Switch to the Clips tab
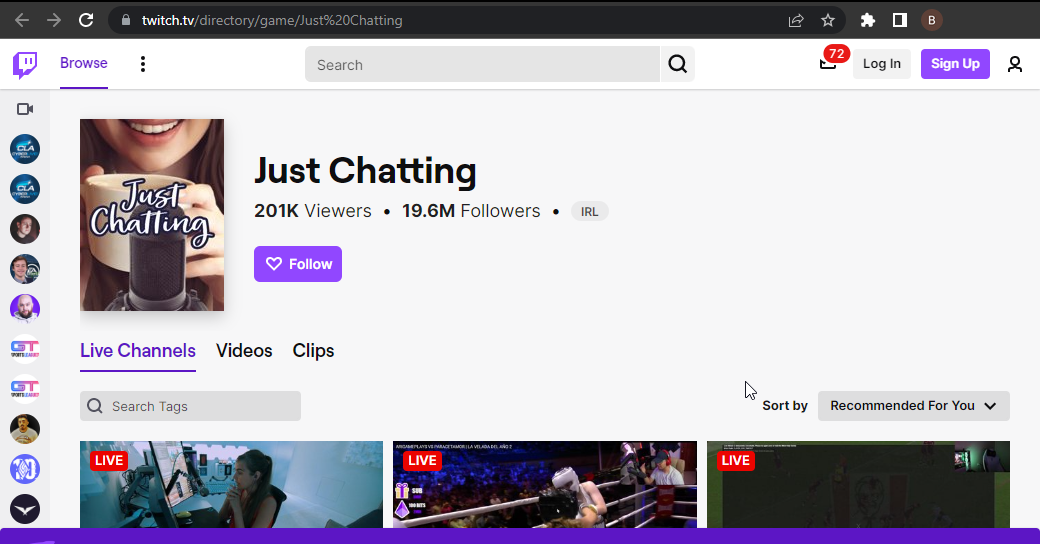 click(x=313, y=351)
